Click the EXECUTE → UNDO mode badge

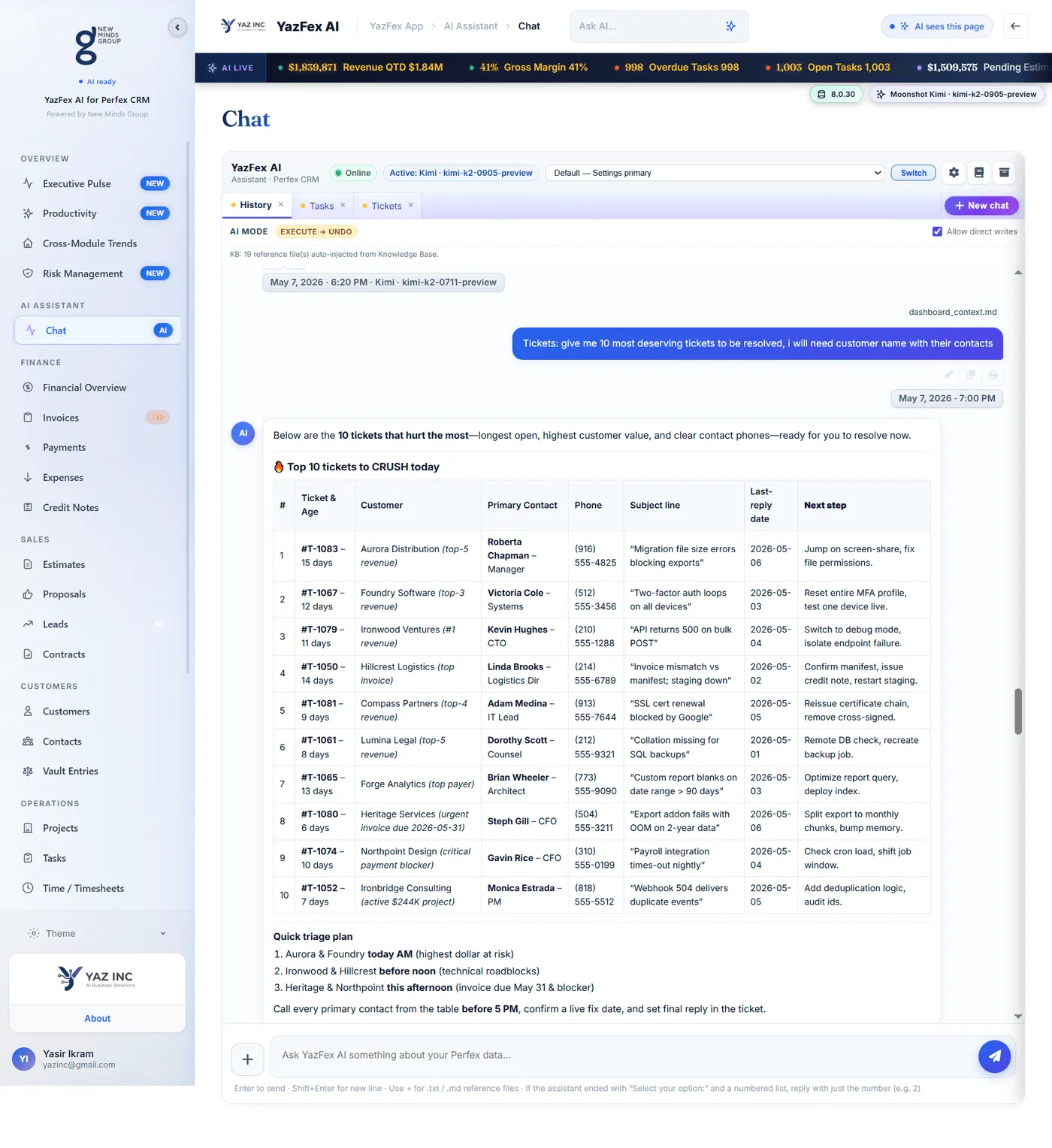[x=316, y=232]
